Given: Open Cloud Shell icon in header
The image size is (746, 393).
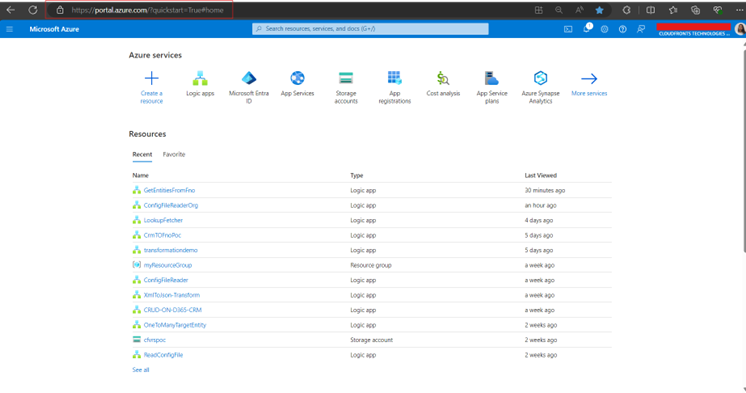Looking at the screenshot, I should [568, 29].
